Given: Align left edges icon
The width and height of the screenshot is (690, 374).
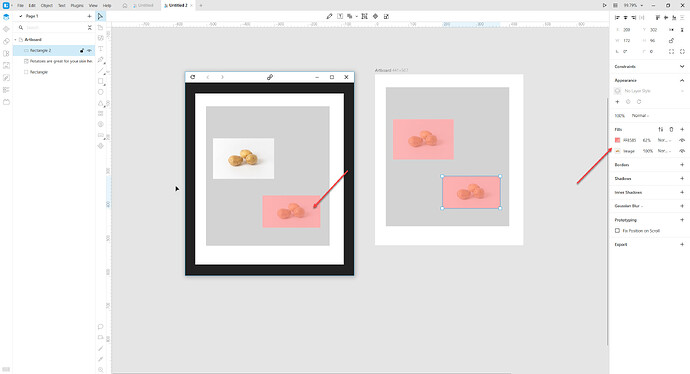Looking at the screenshot, I should pos(617,18).
